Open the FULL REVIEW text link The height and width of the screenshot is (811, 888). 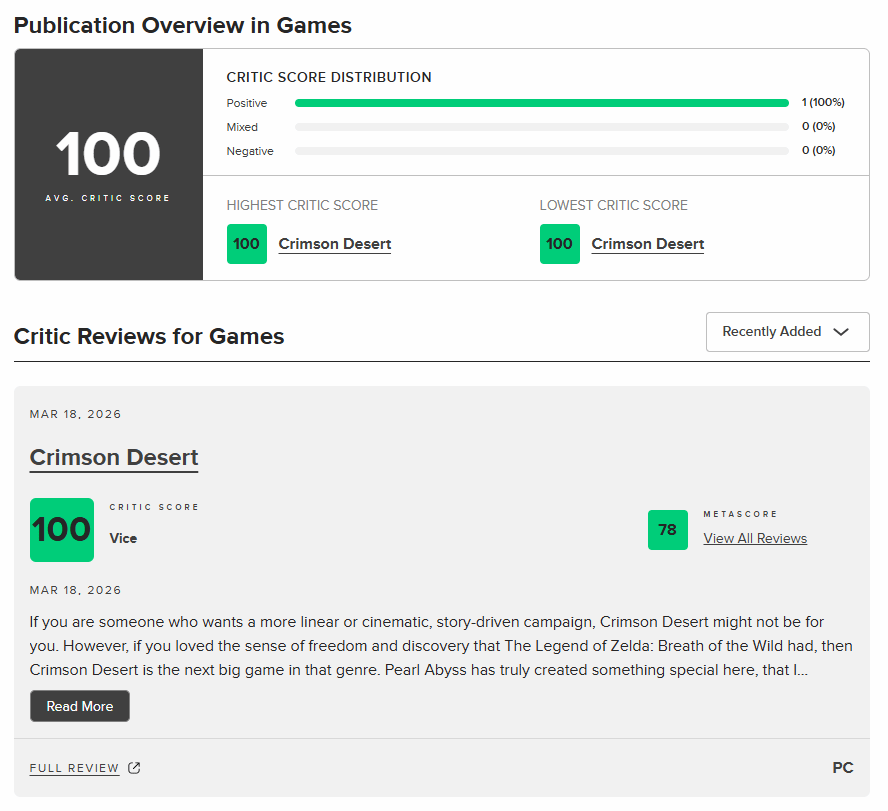(x=74, y=768)
